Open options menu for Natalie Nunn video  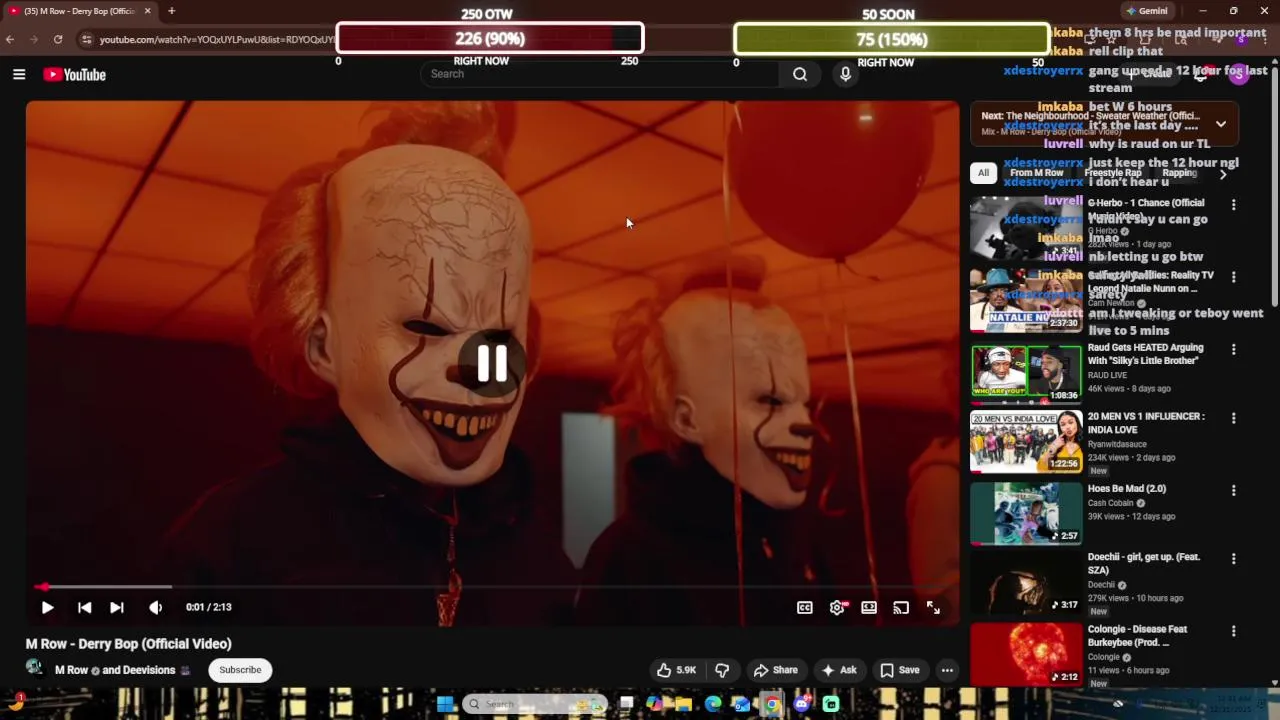1233,277
